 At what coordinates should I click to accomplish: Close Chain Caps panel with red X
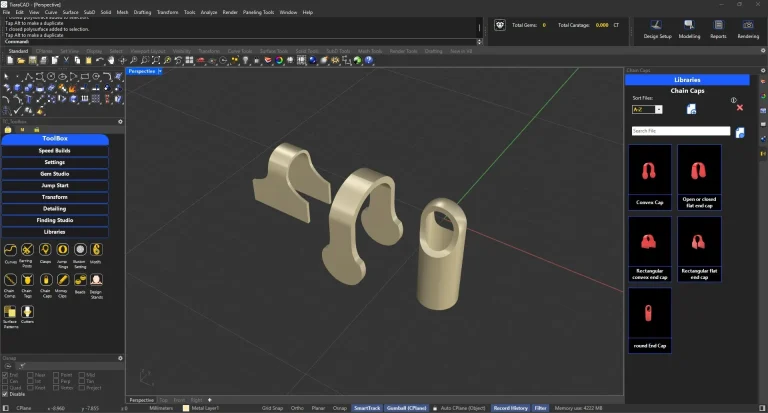740,107
